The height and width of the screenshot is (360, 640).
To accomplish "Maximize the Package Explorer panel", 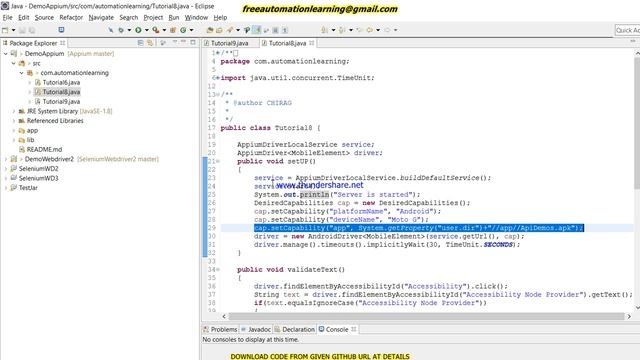I will (193, 42).
